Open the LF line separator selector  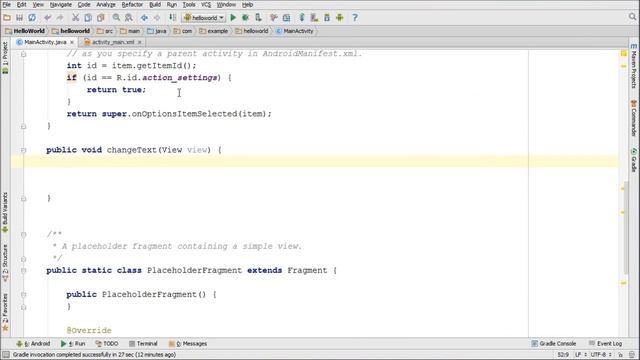[581, 355]
